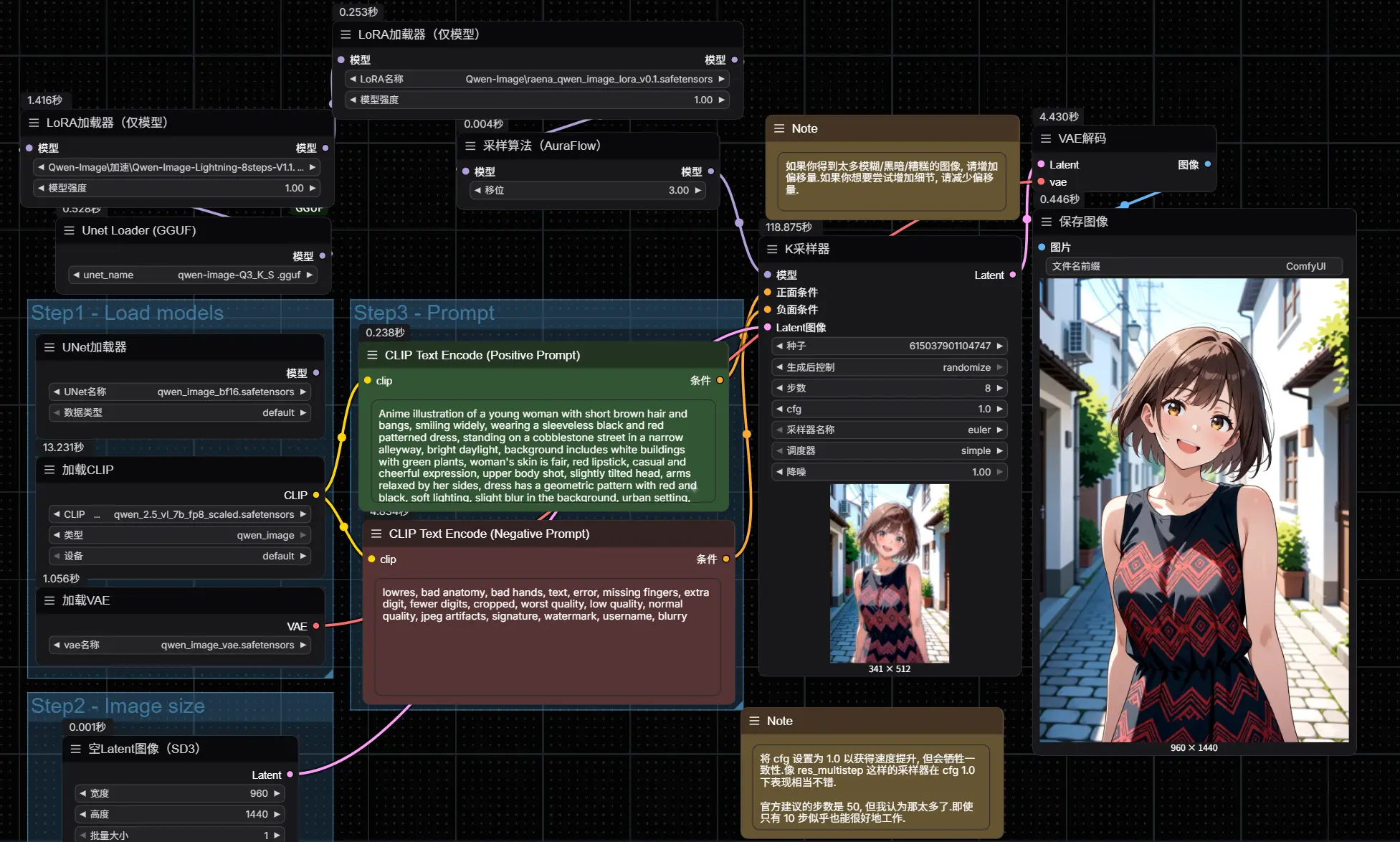1400x842 pixels.
Task: Click the VAE解码 node menu icon
Action: pos(1046,138)
